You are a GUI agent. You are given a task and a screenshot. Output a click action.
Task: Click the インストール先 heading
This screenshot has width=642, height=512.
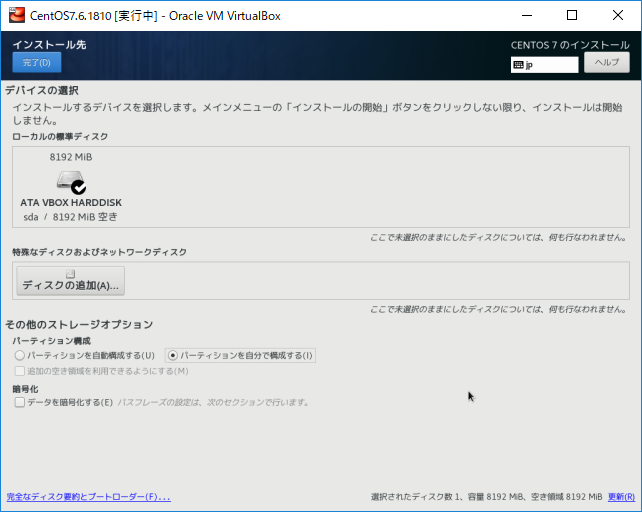click(50, 45)
